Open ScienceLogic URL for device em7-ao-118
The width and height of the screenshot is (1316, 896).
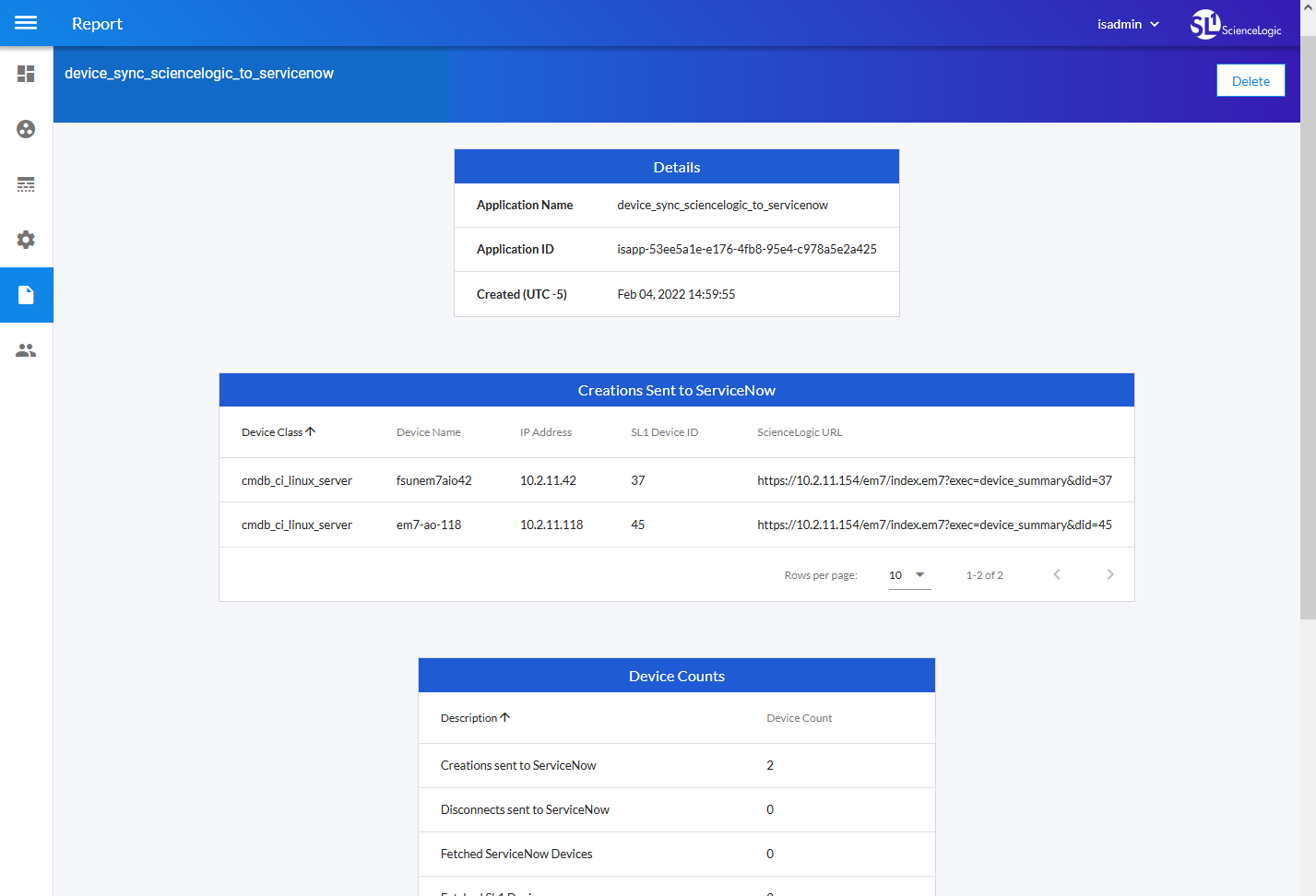933,525
